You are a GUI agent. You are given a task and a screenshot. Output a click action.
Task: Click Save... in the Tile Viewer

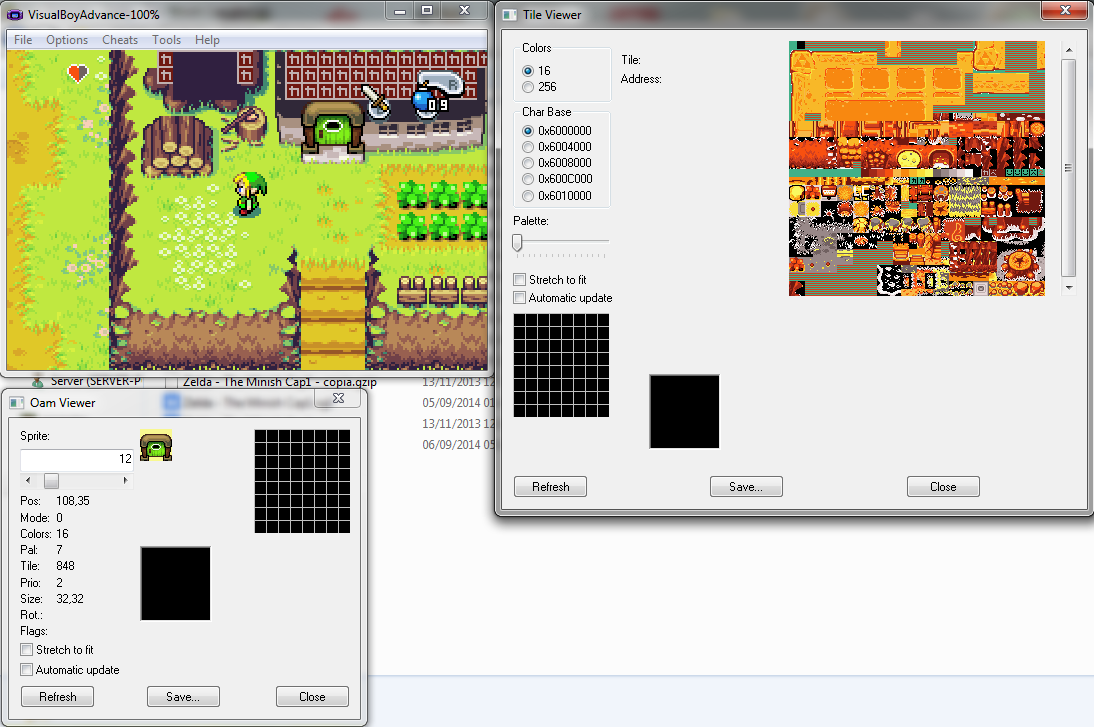(746, 487)
